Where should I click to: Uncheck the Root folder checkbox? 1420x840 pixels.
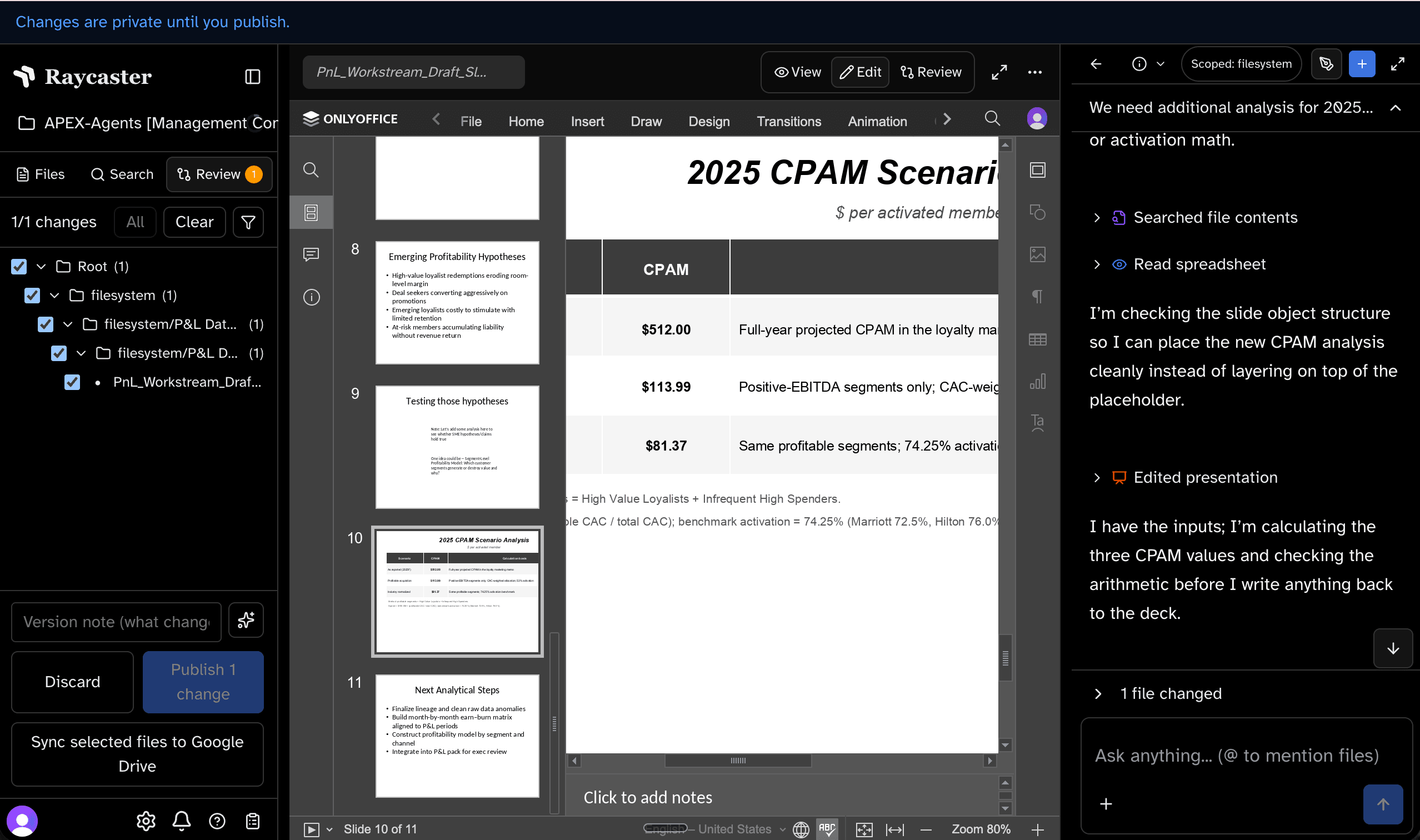[x=19, y=266]
